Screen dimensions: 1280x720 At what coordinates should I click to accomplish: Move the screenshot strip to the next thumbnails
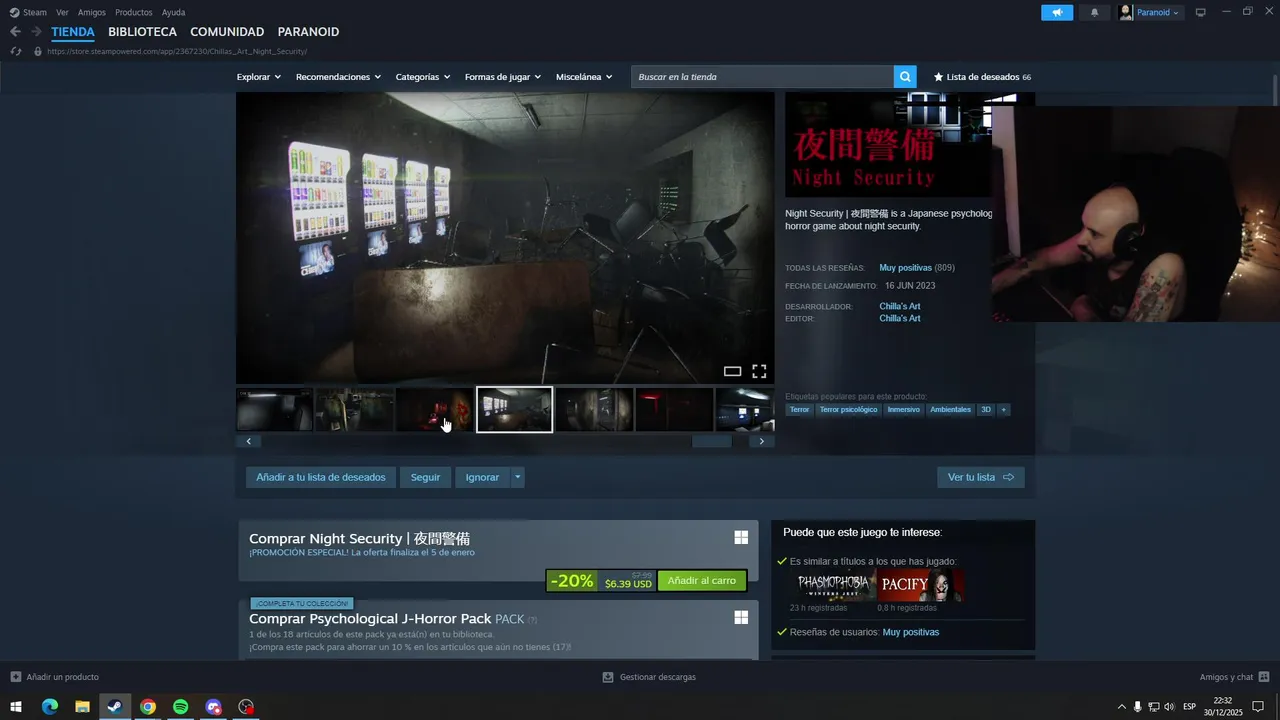point(762,441)
